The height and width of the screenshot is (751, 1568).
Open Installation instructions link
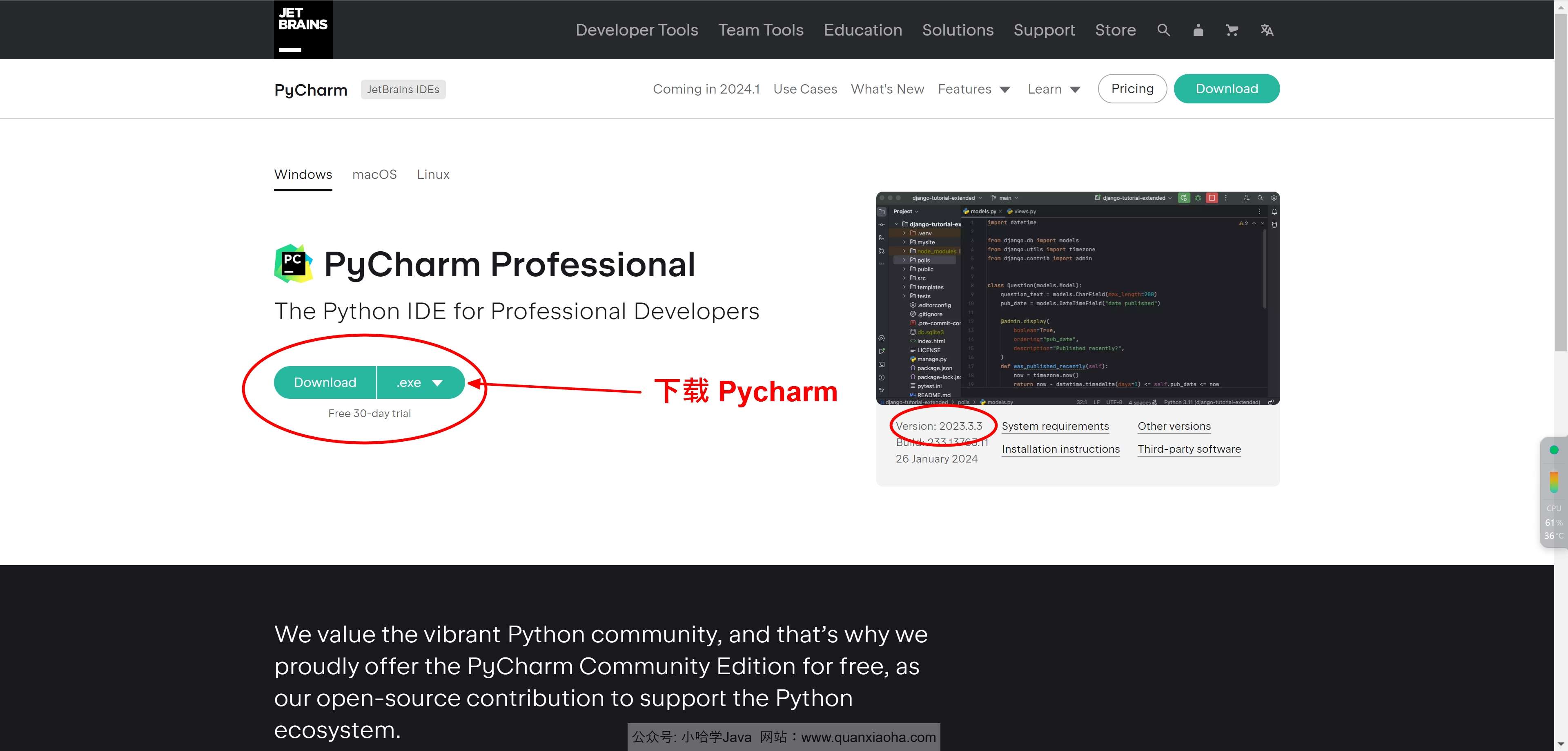[1060, 449]
